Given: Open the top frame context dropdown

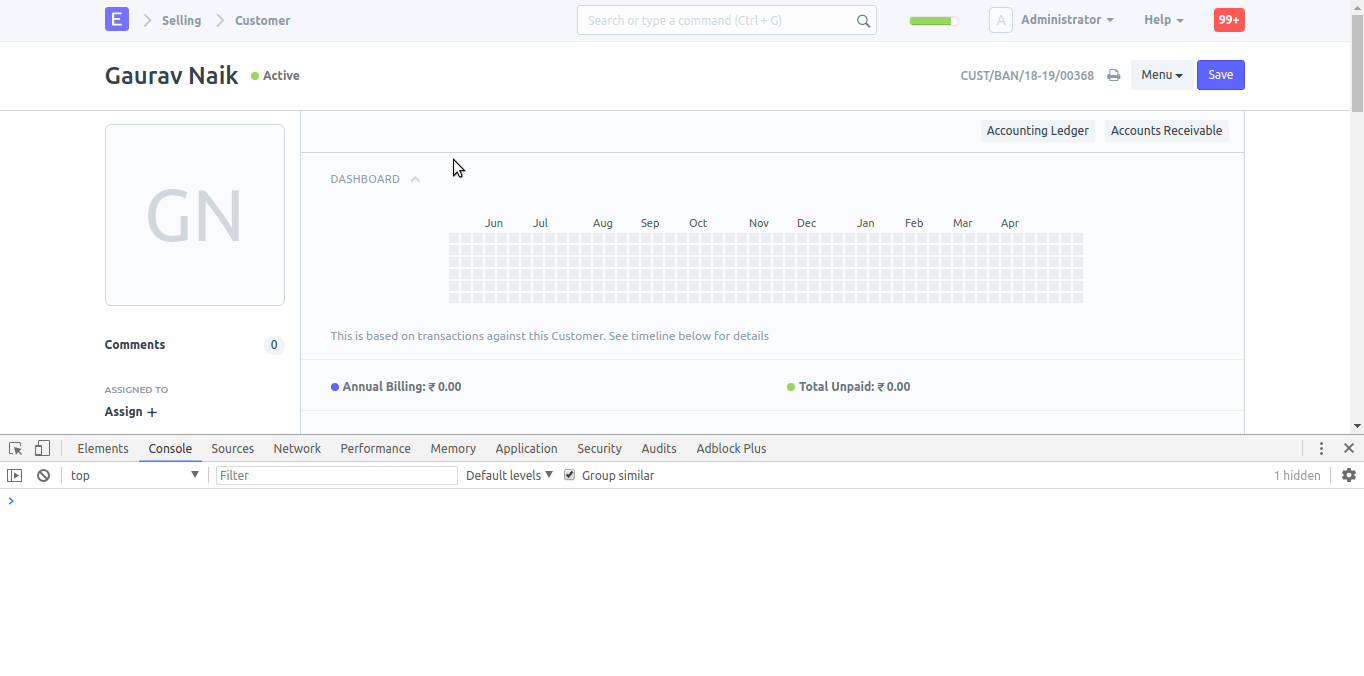Looking at the screenshot, I should 135,474.
